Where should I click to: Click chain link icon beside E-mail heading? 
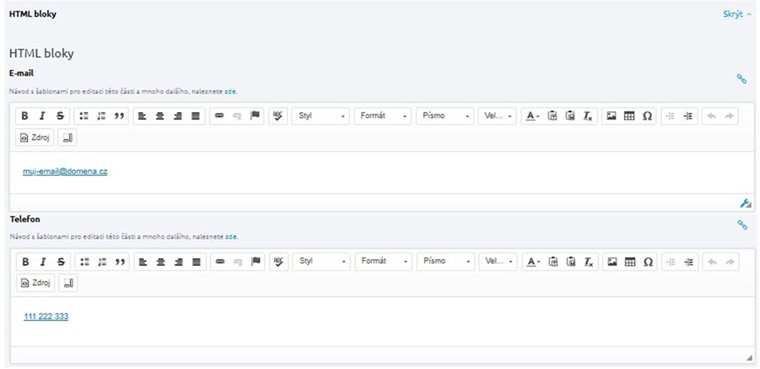tap(741, 79)
